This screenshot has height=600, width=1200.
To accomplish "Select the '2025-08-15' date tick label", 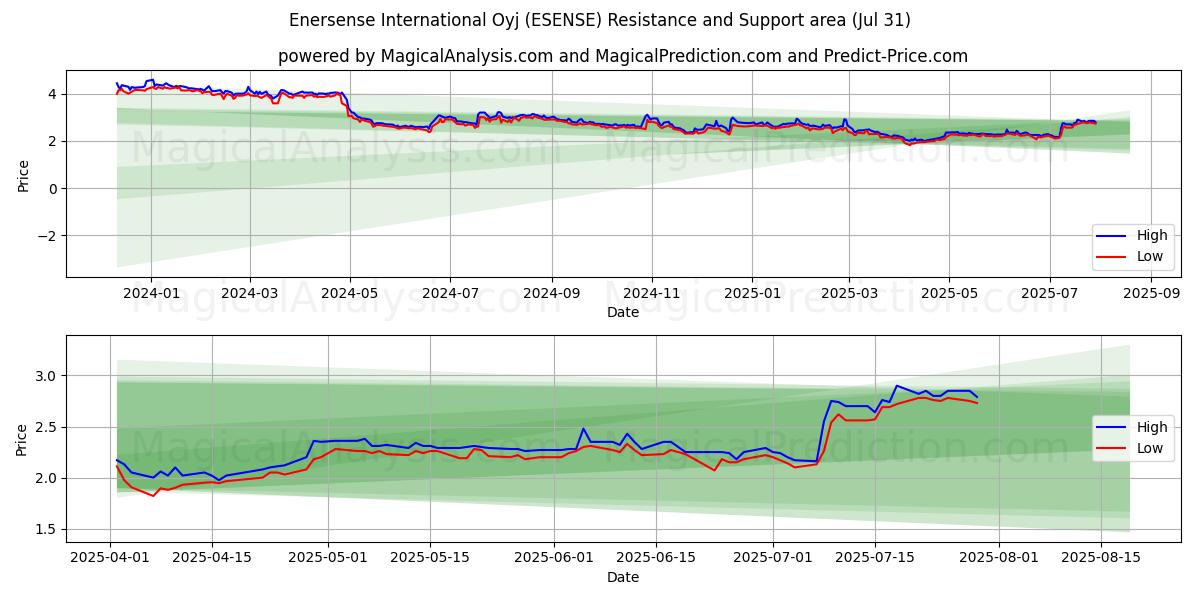I will [1100, 559].
